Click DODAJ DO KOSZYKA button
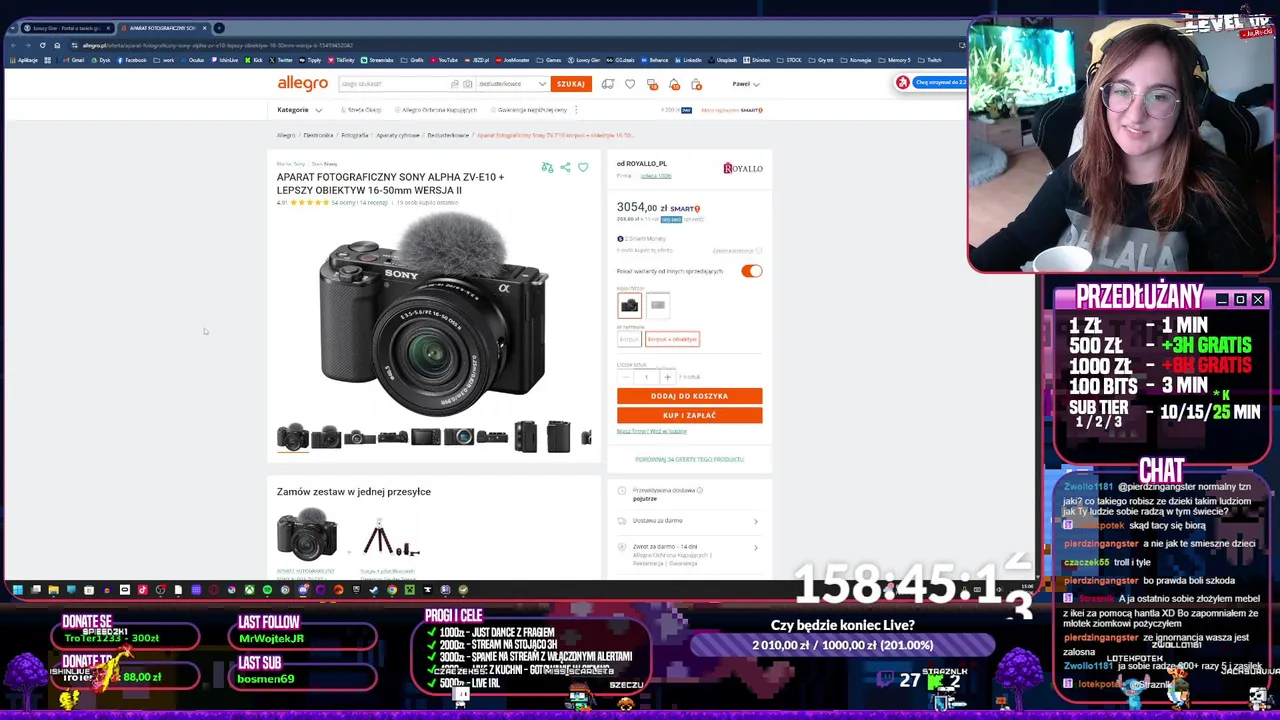 tap(689, 396)
